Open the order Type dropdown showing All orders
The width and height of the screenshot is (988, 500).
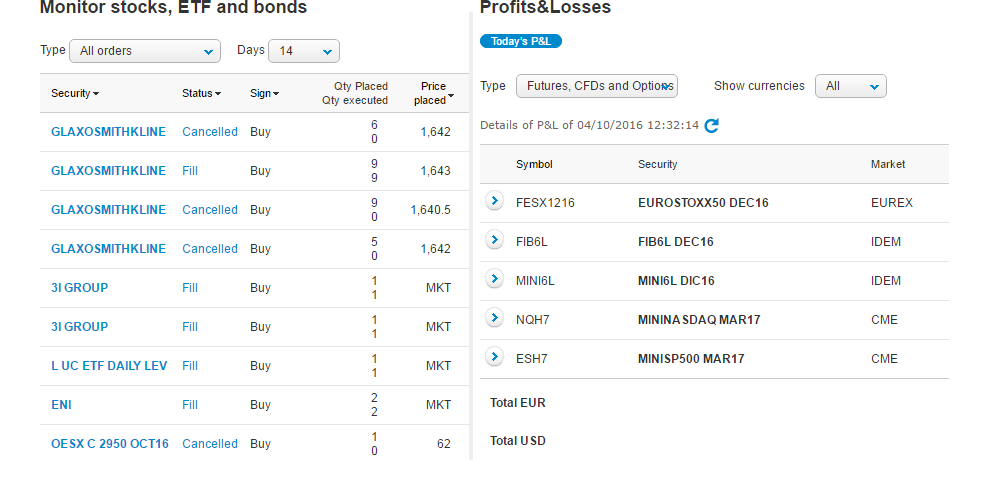(145, 51)
